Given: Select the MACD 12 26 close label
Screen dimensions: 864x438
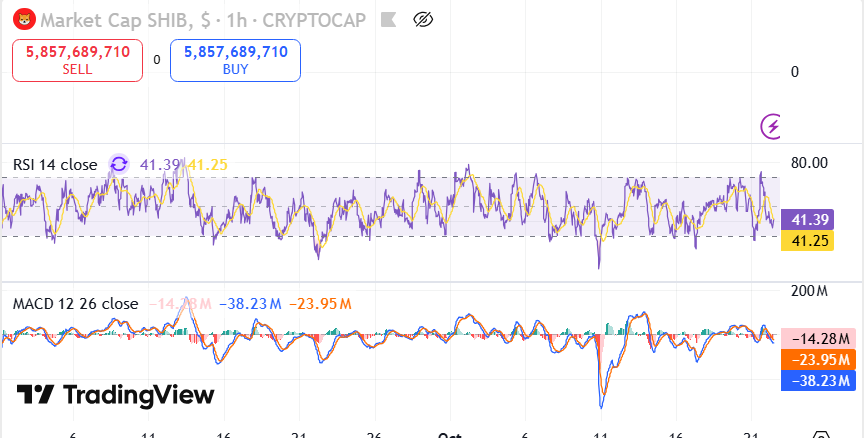Looking at the screenshot, I should pyautogui.click(x=75, y=303).
